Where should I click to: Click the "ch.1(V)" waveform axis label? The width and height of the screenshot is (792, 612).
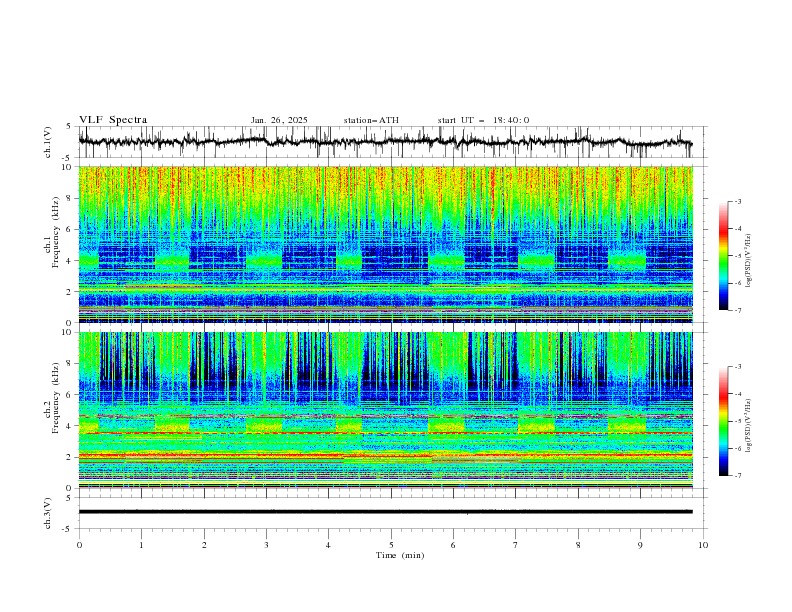pyautogui.click(x=48, y=142)
